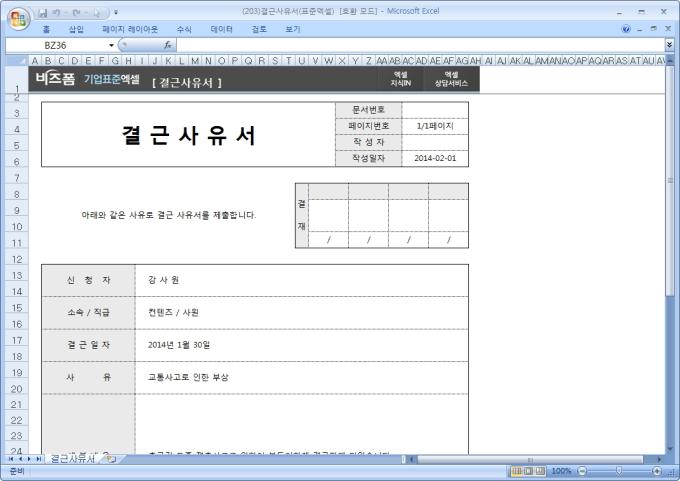Click the Redo icon in Quick Access Toolbar
This screenshot has height=481, width=680.
[x=76, y=13]
